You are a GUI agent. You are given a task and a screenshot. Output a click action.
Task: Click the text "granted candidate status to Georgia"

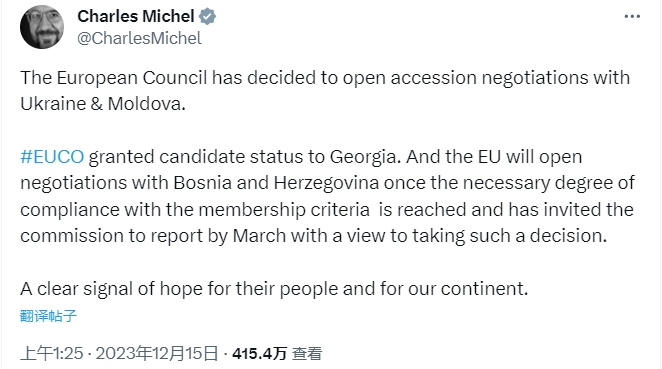click(243, 157)
